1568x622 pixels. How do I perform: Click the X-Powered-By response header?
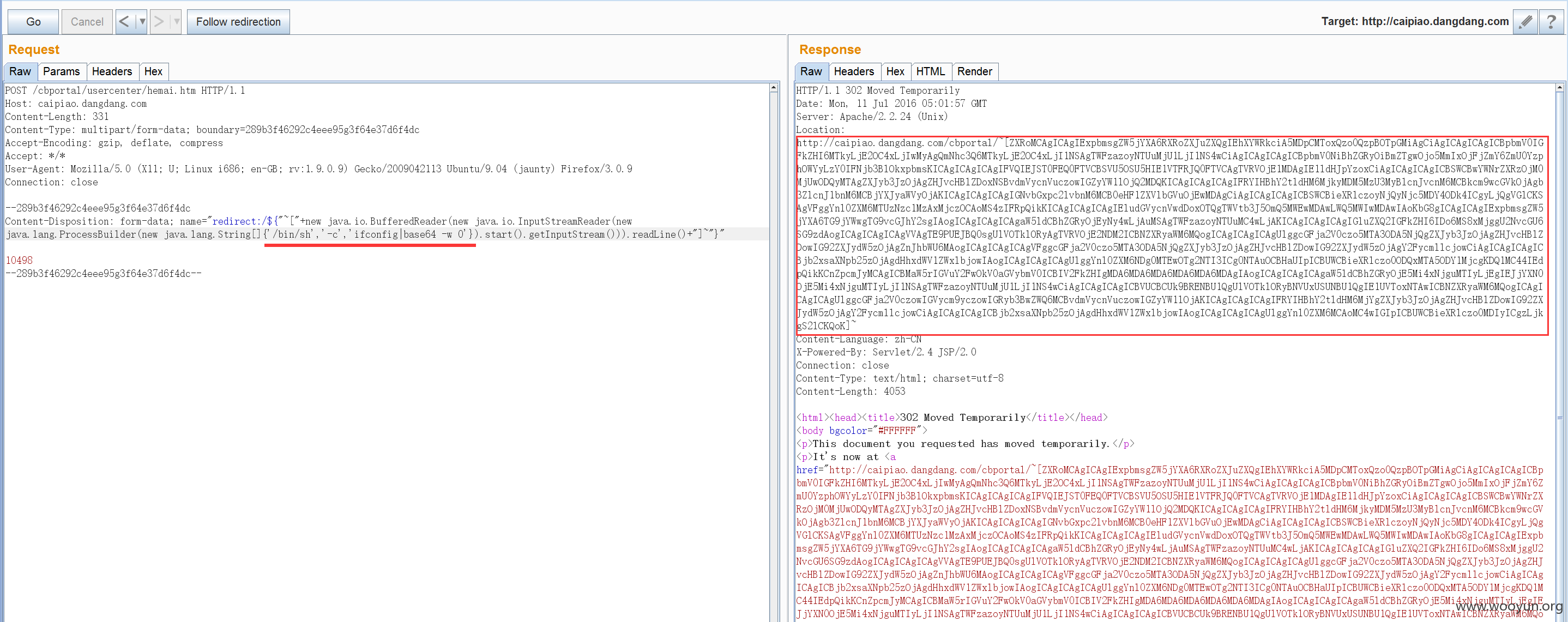(885, 352)
